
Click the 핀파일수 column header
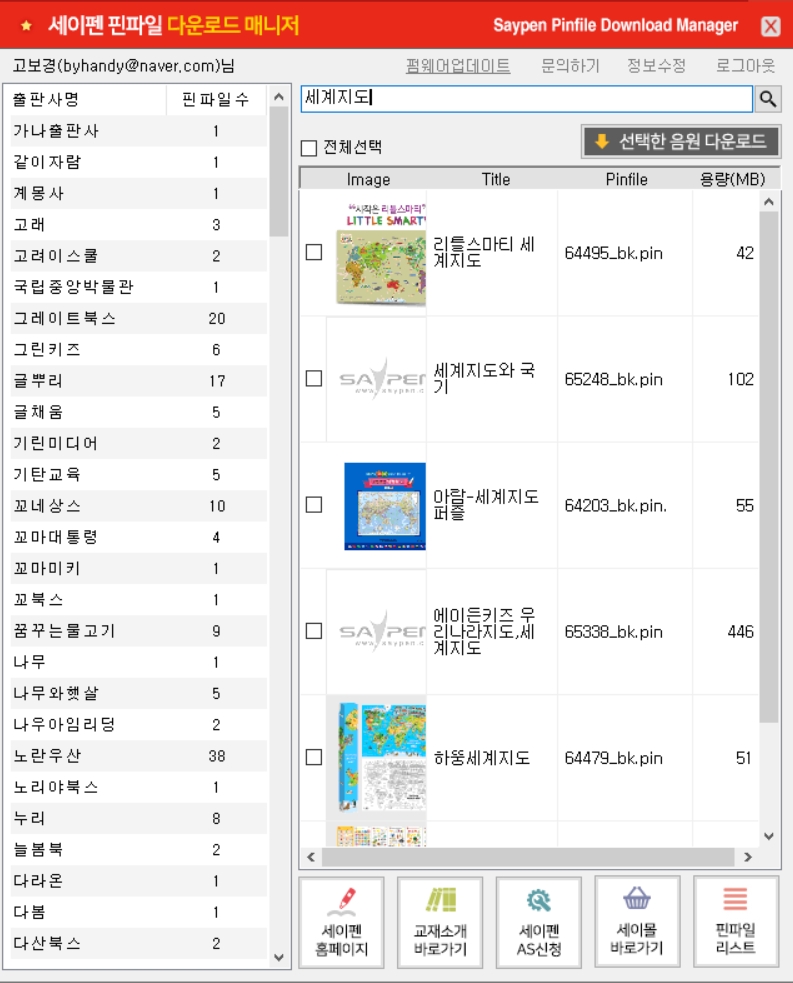coord(216,99)
